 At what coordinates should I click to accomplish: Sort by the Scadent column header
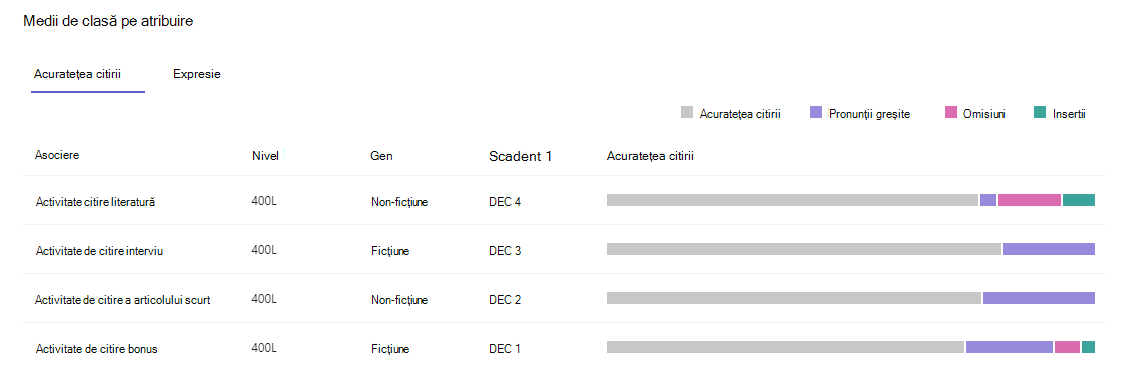(520, 156)
